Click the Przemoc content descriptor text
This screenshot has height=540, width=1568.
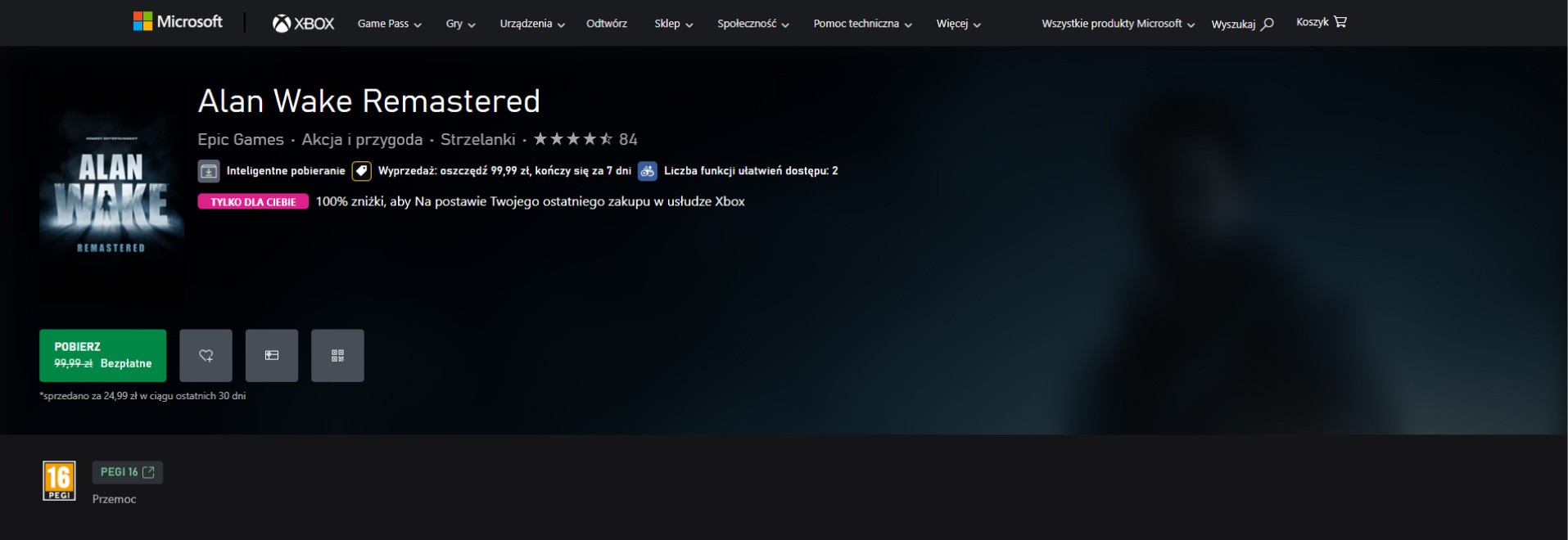(114, 499)
